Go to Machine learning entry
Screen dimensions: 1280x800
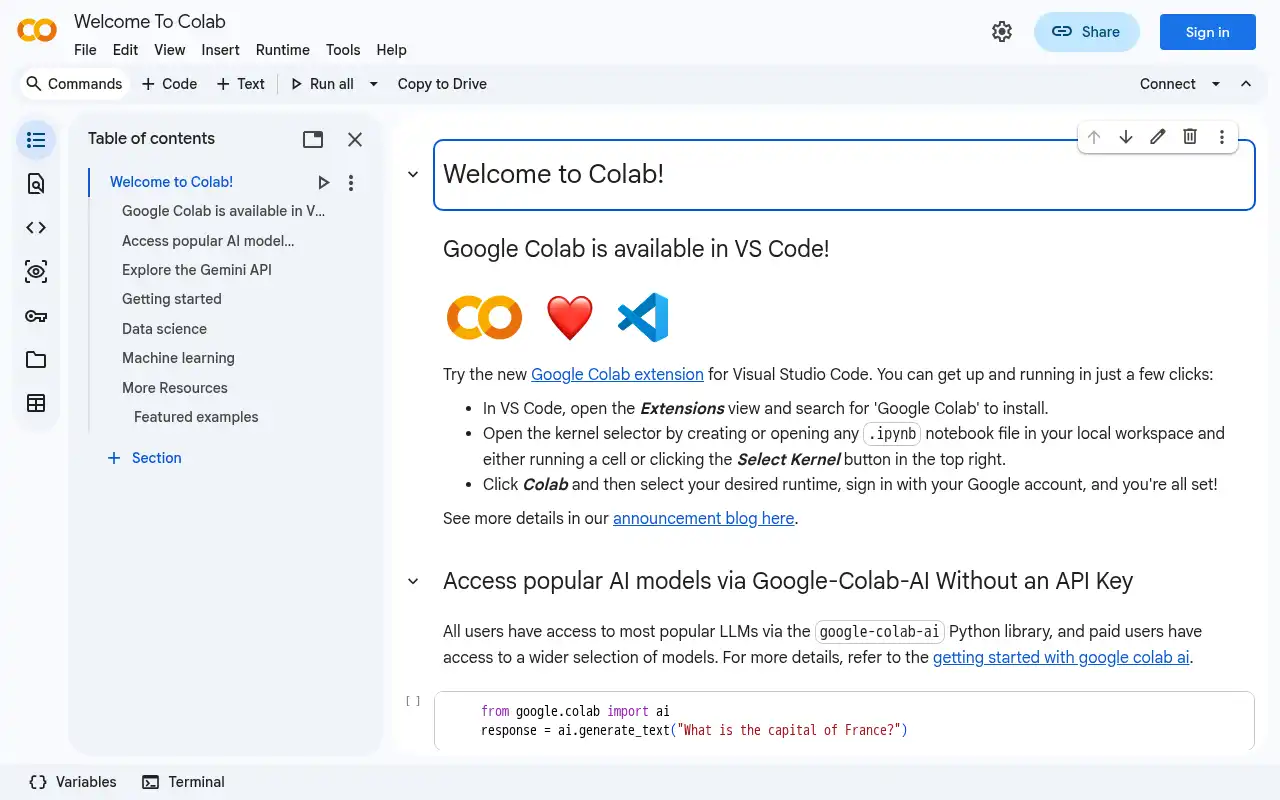[178, 358]
